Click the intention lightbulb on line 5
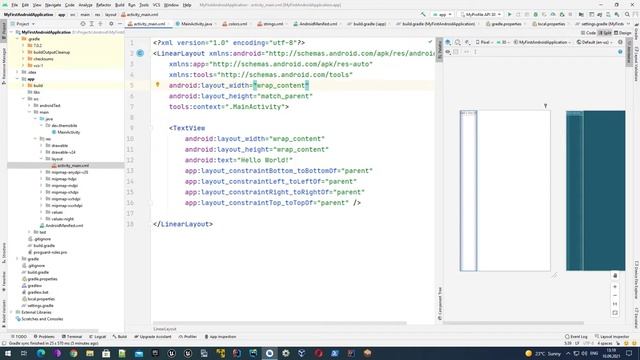Image resolution: width=640 pixels, height=360 pixels. pyautogui.click(x=158, y=85)
